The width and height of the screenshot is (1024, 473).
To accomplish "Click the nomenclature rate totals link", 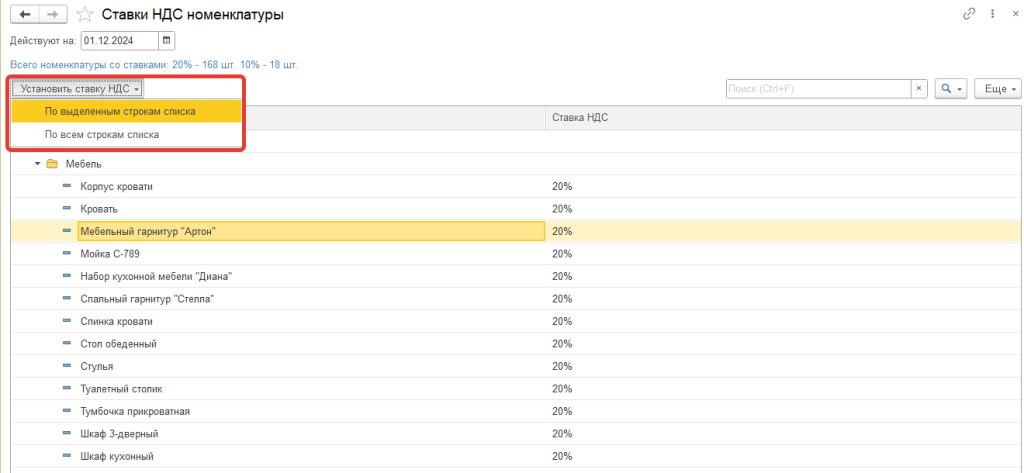I will click(153, 64).
